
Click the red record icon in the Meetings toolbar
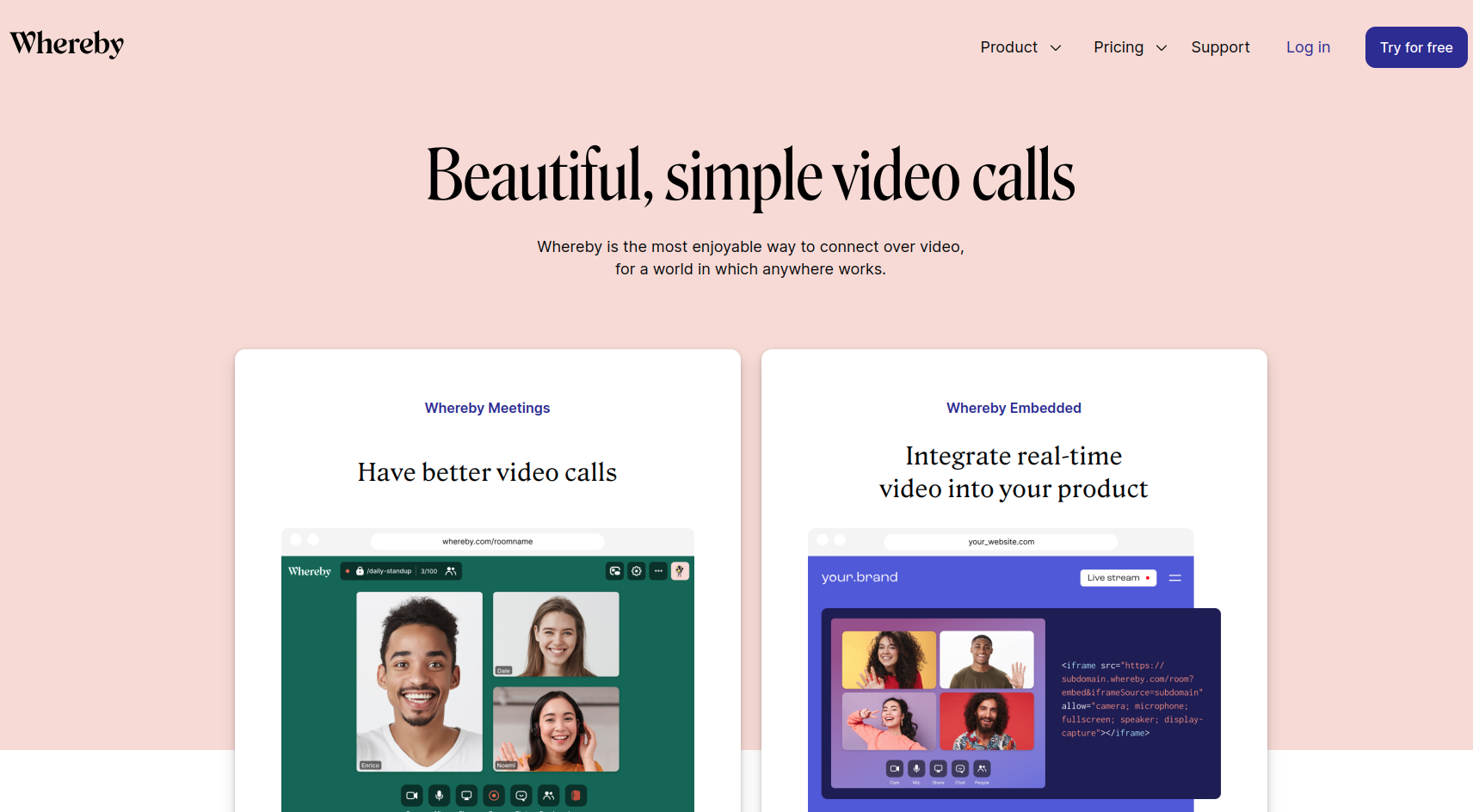pos(494,796)
